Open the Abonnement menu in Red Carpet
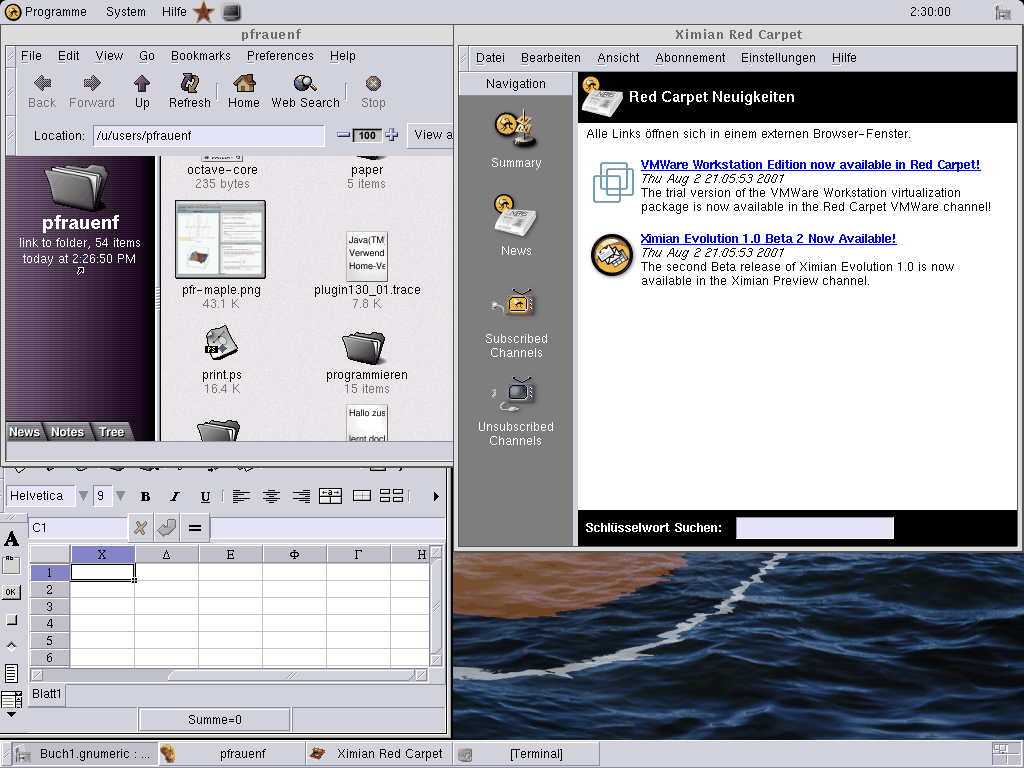Viewport: 1024px width, 768px height. coord(690,58)
